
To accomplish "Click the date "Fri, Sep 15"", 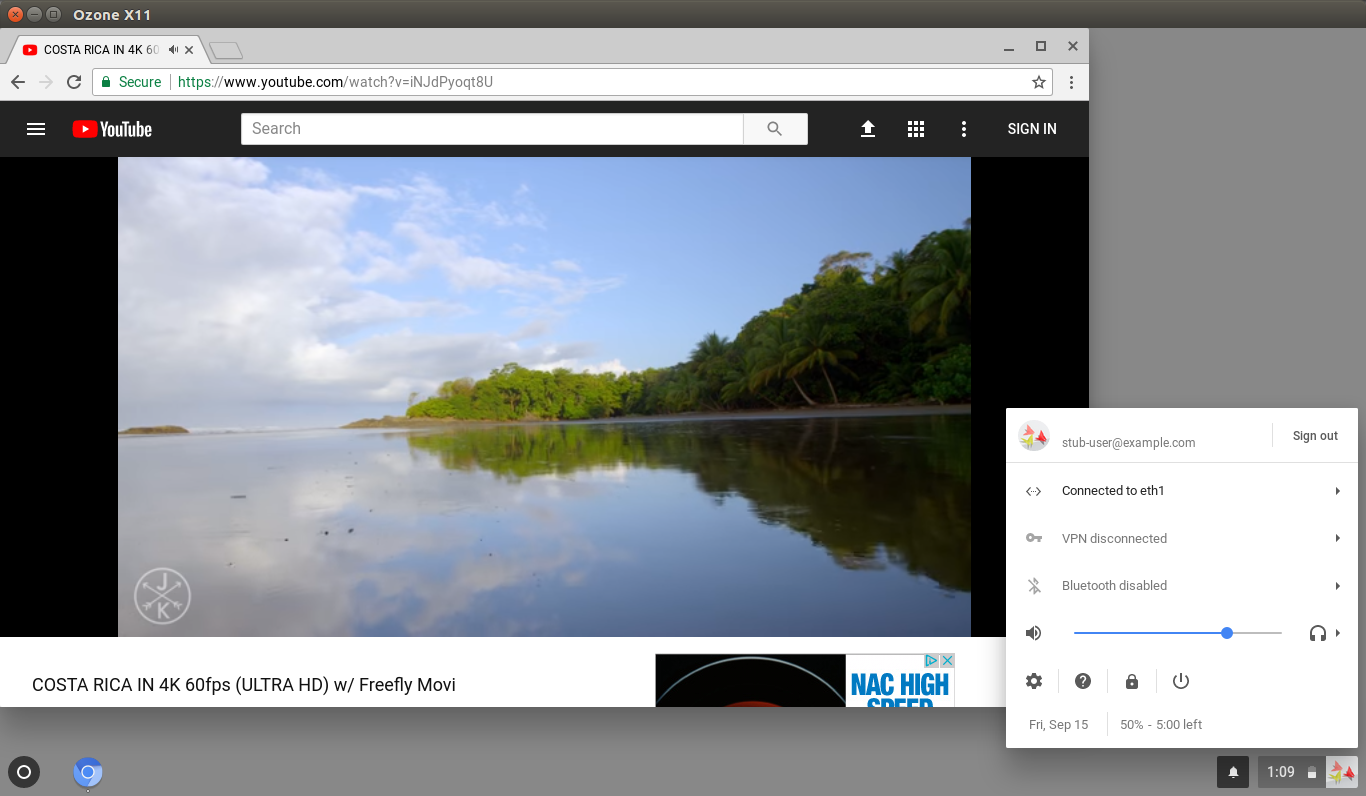I will coord(1058,725).
